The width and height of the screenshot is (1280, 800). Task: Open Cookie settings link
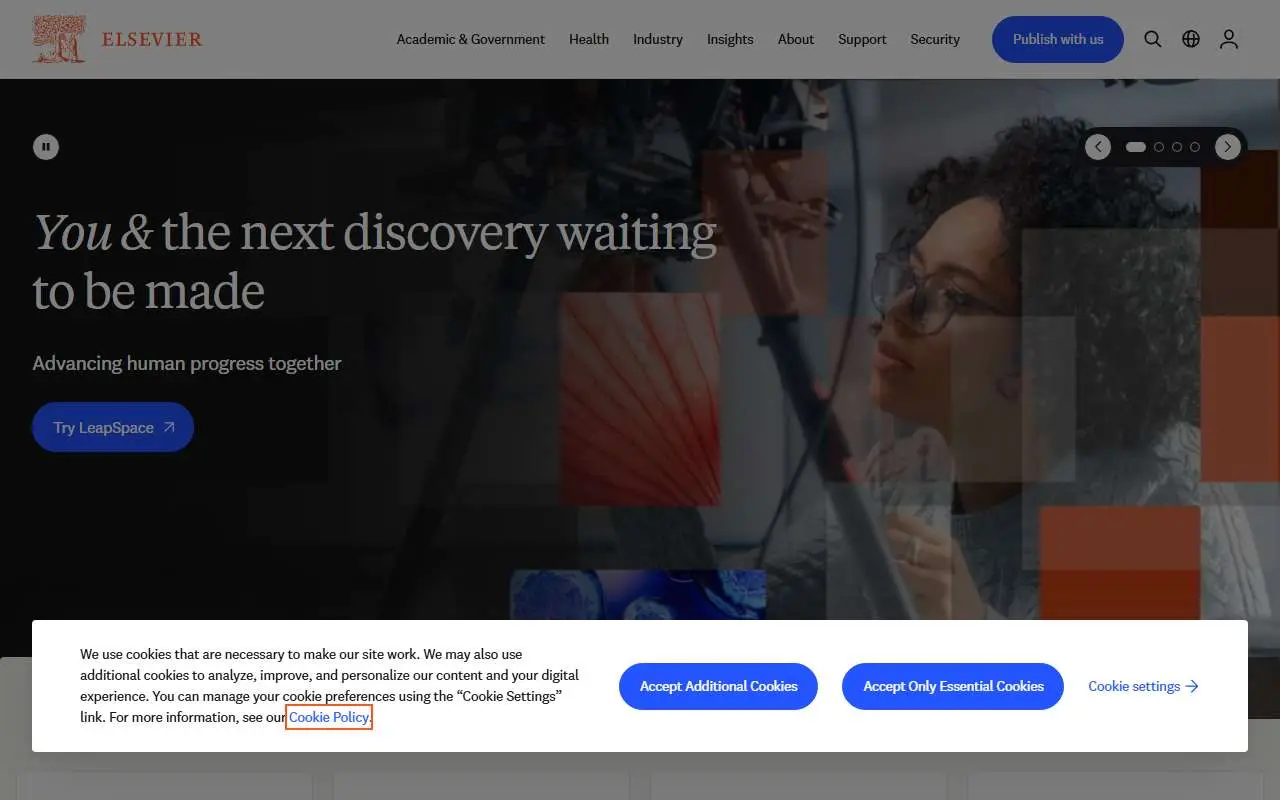1144,686
